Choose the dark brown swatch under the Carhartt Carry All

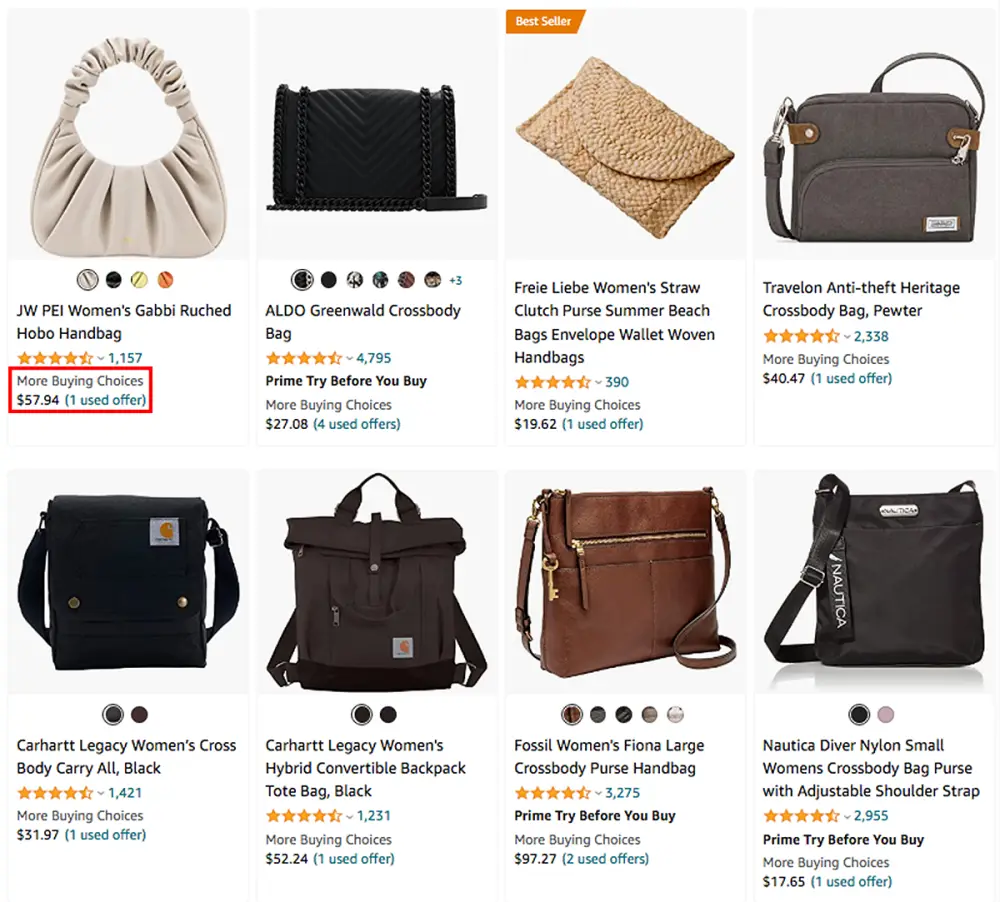pyautogui.click(x=140, y=715)
